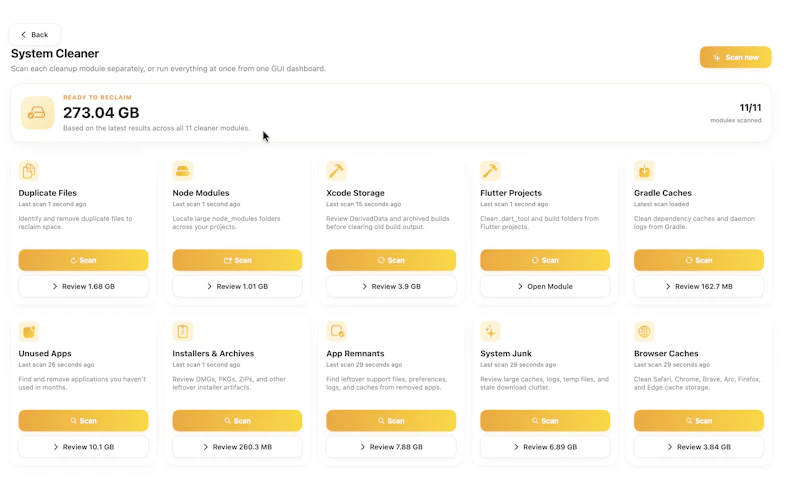Click the Browser Caches card title
800x502 pixels.
click(666, 354)
